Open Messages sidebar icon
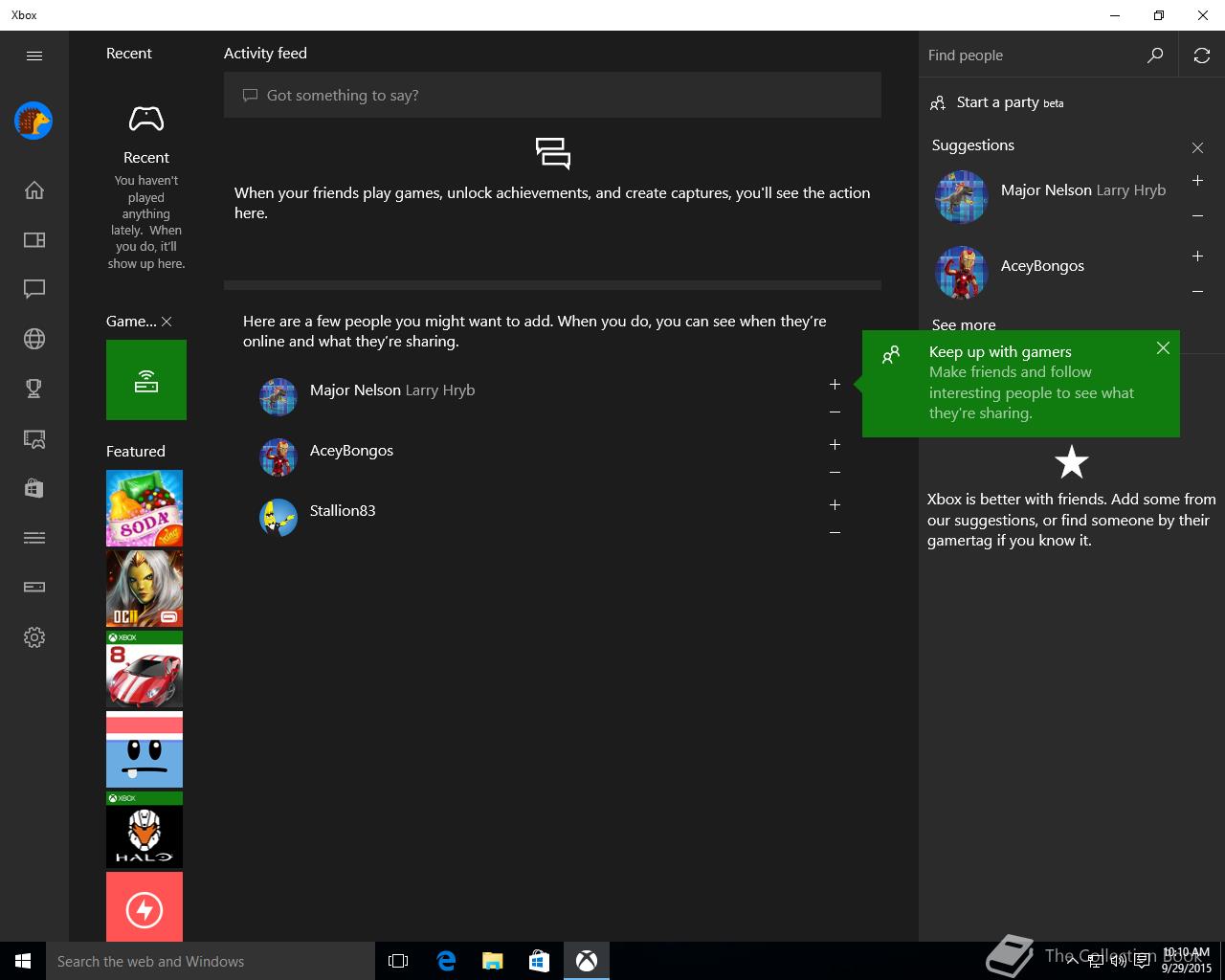 point(34,289)
